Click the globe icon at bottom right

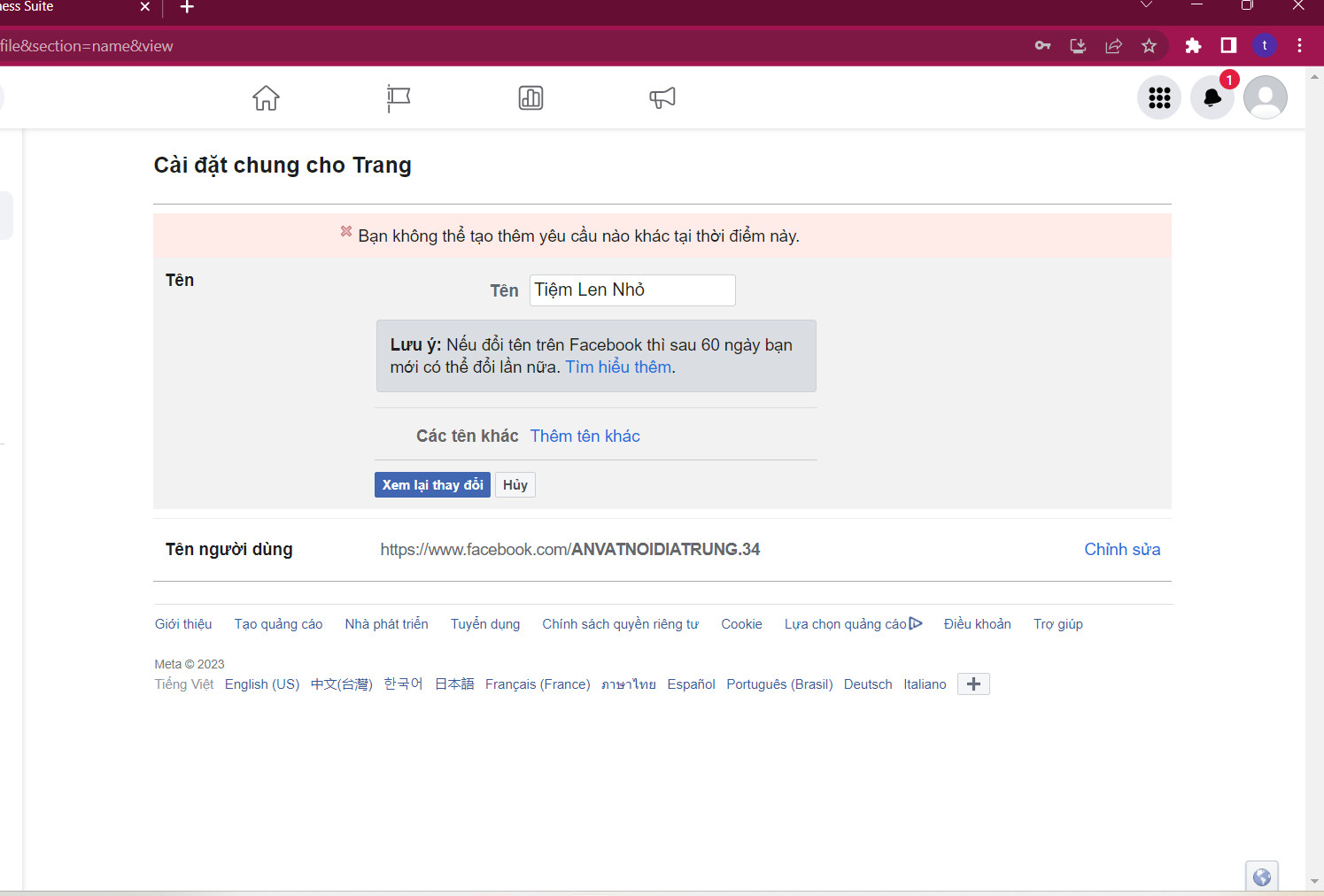[x=1262, y=877]
